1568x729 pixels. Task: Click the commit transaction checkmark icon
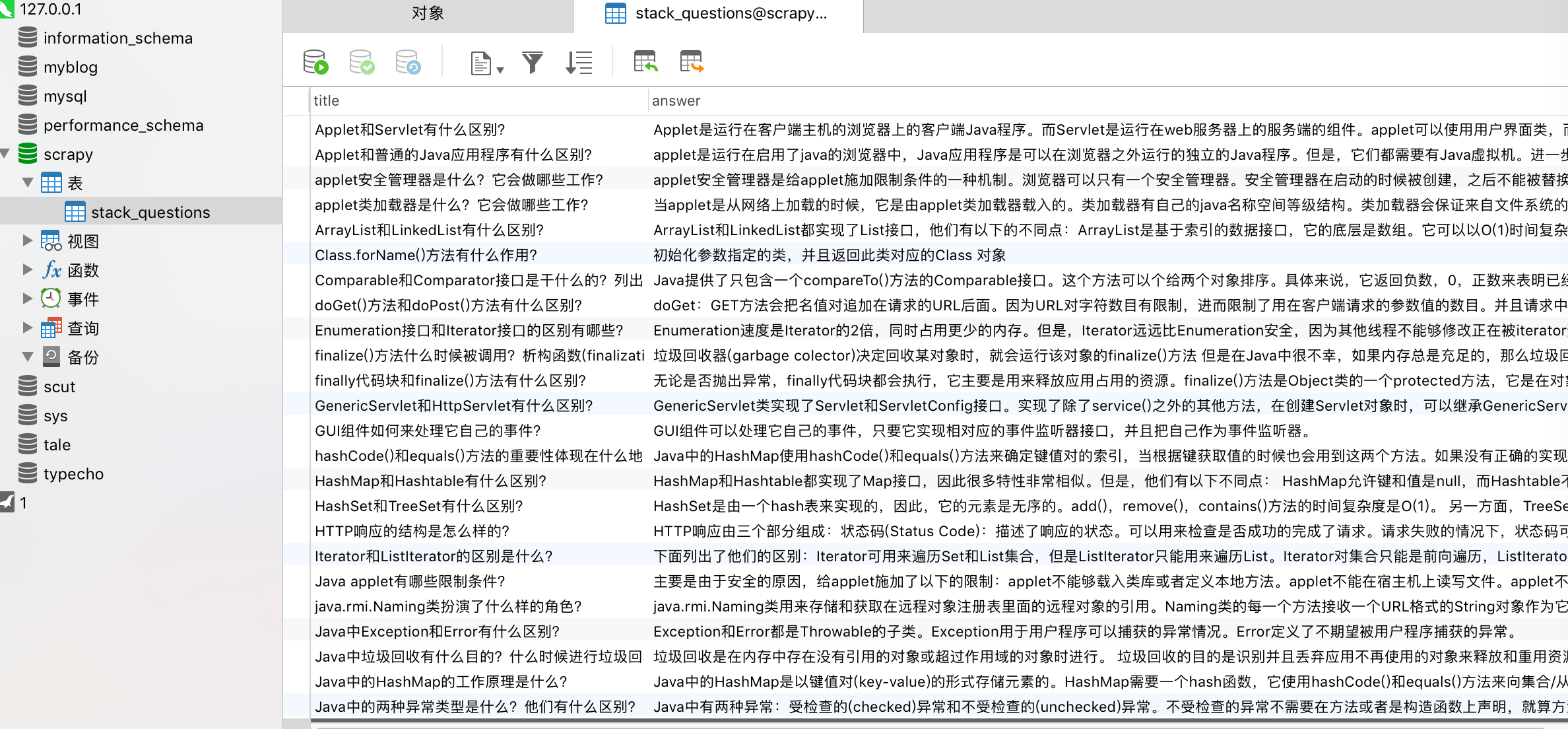coord(362,62)
